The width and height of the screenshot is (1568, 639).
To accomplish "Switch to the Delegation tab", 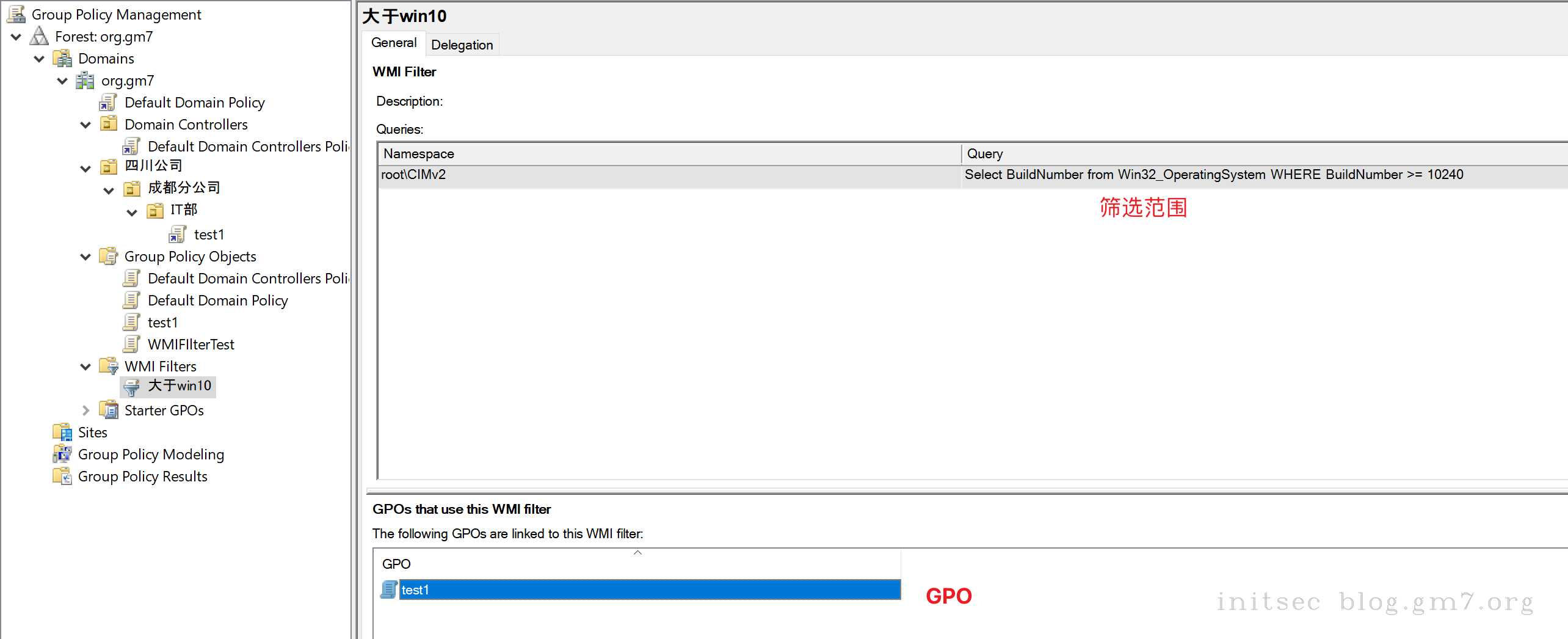I will 462,45.
